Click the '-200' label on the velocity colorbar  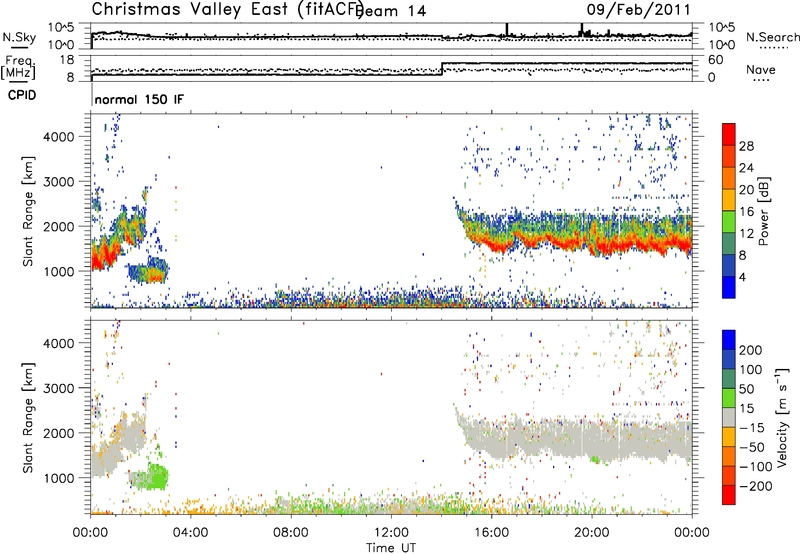[x=755, y=486]
